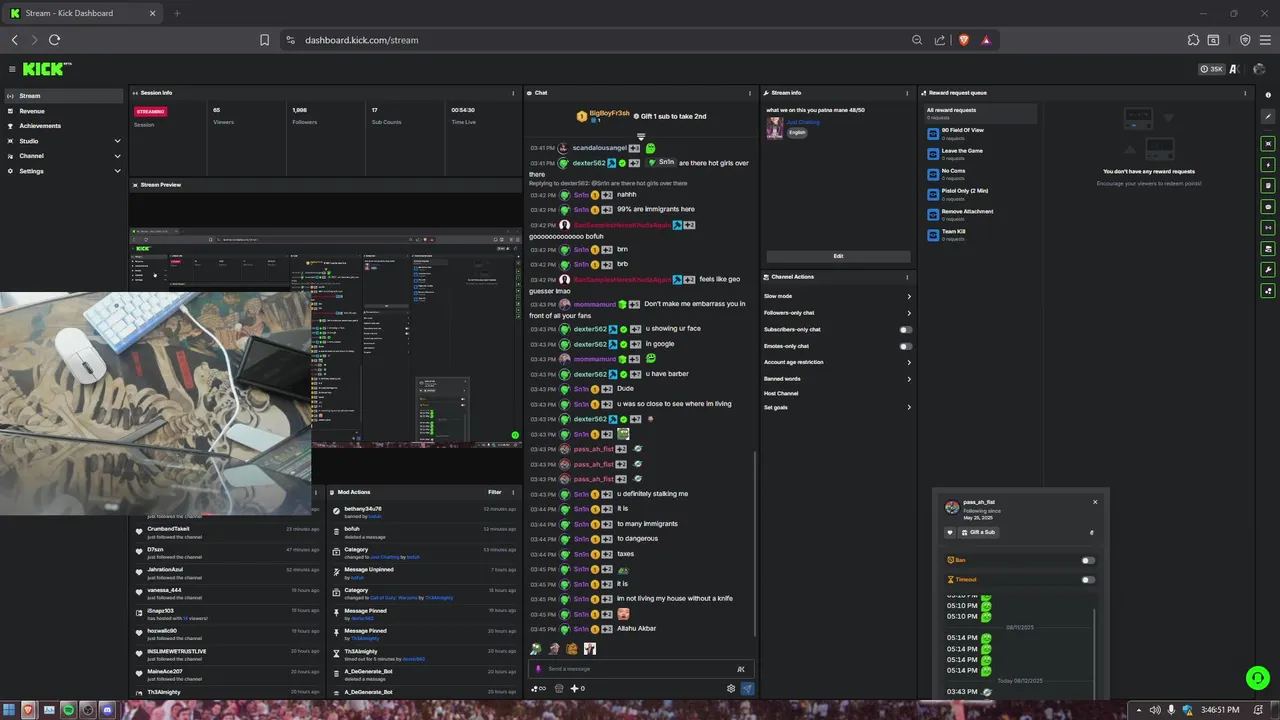Reload the page with the browser refresh icon
This screenshot has height=720, width=1280.
click(x=54, y=40)
